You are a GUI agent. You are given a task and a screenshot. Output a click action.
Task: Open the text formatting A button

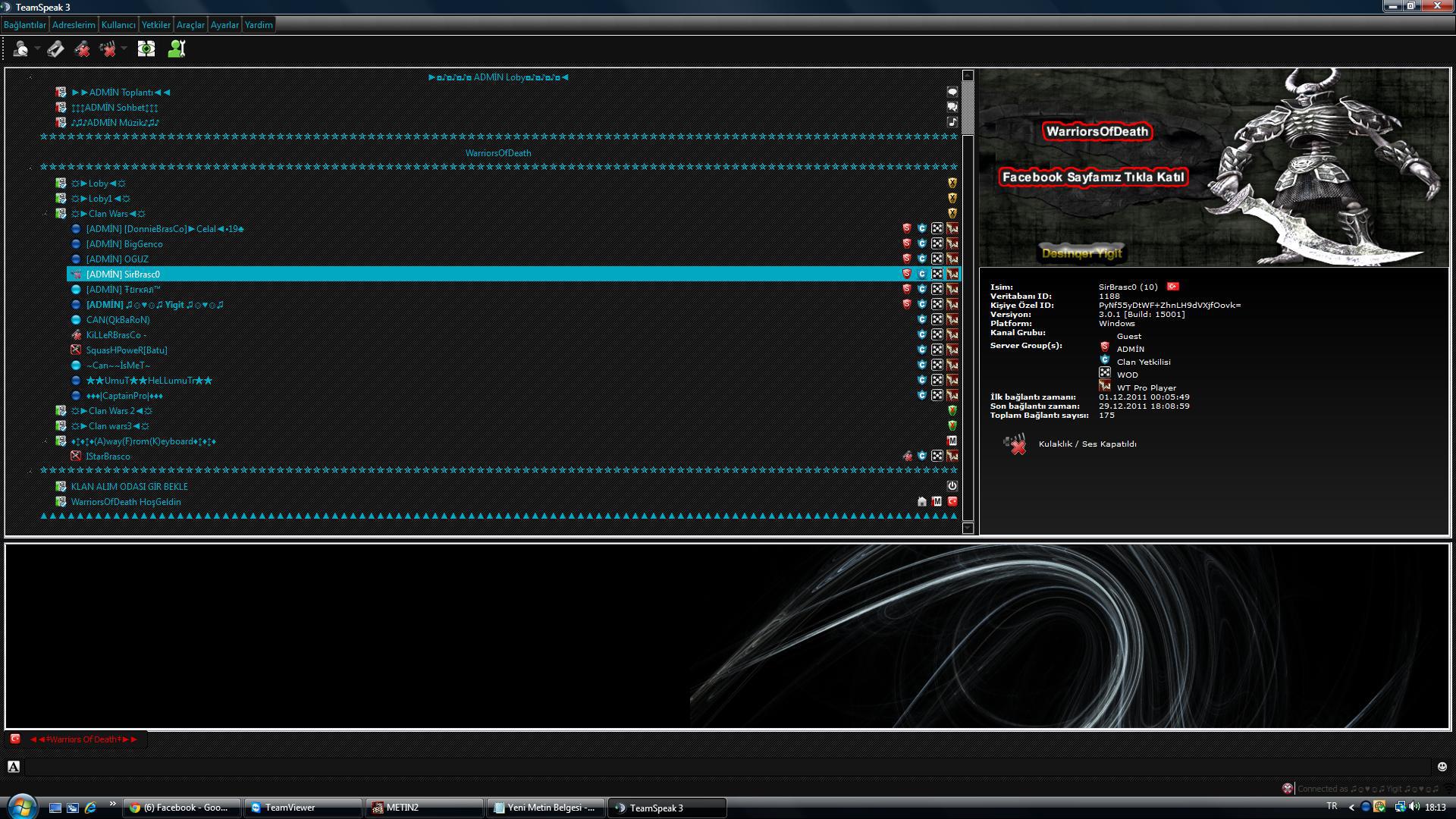click(x=14, y=767)
